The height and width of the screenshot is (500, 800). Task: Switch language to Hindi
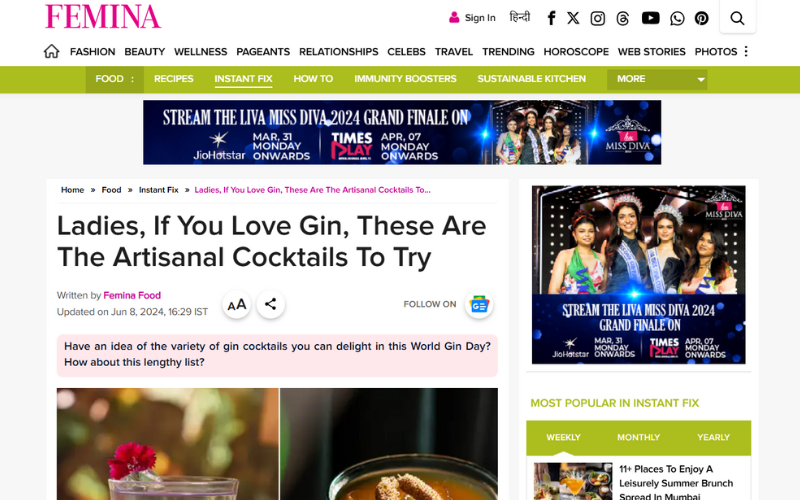click(x=519, y=17)
